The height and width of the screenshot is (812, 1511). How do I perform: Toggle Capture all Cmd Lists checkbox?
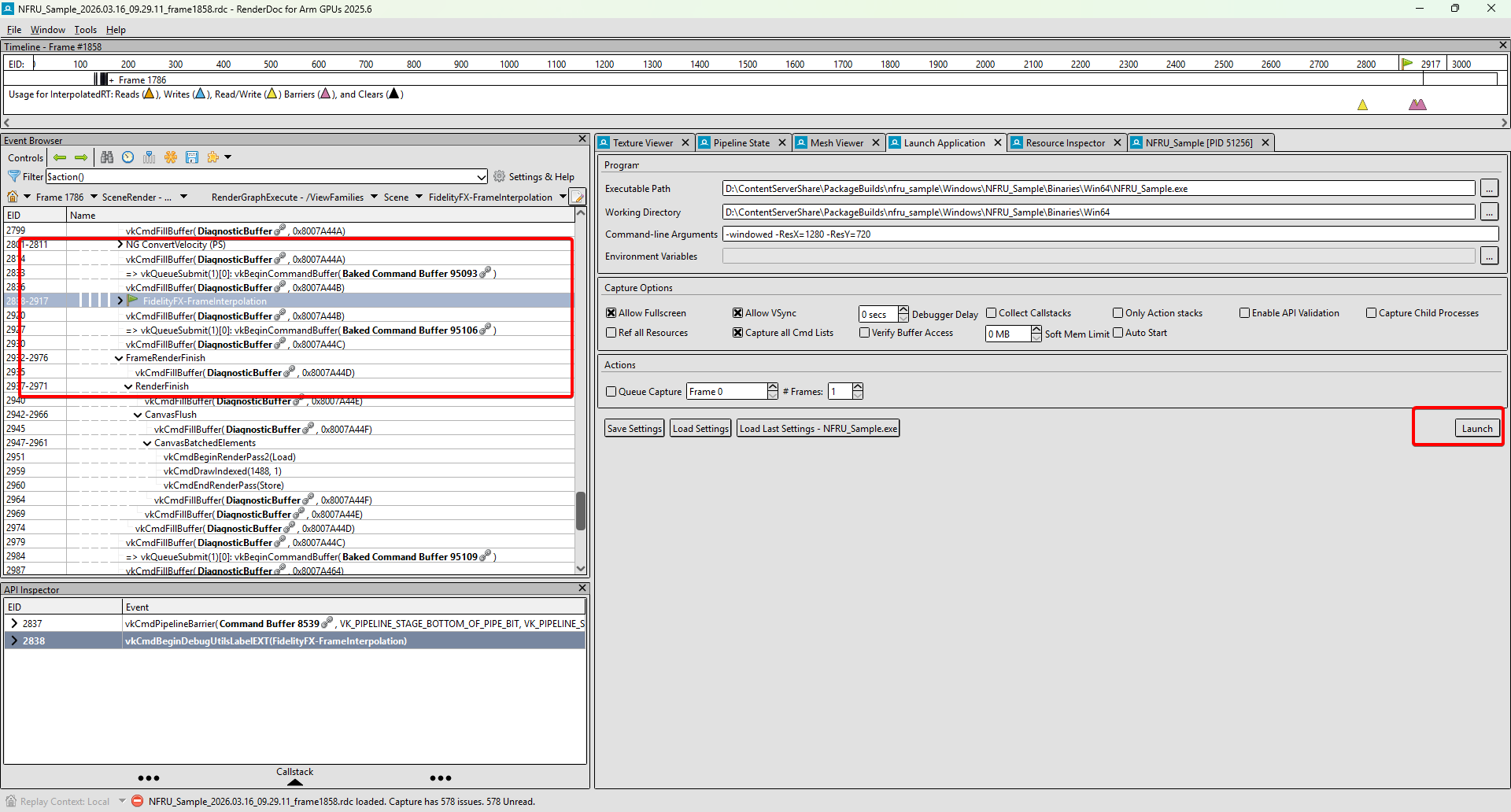(x=737, y=333)
